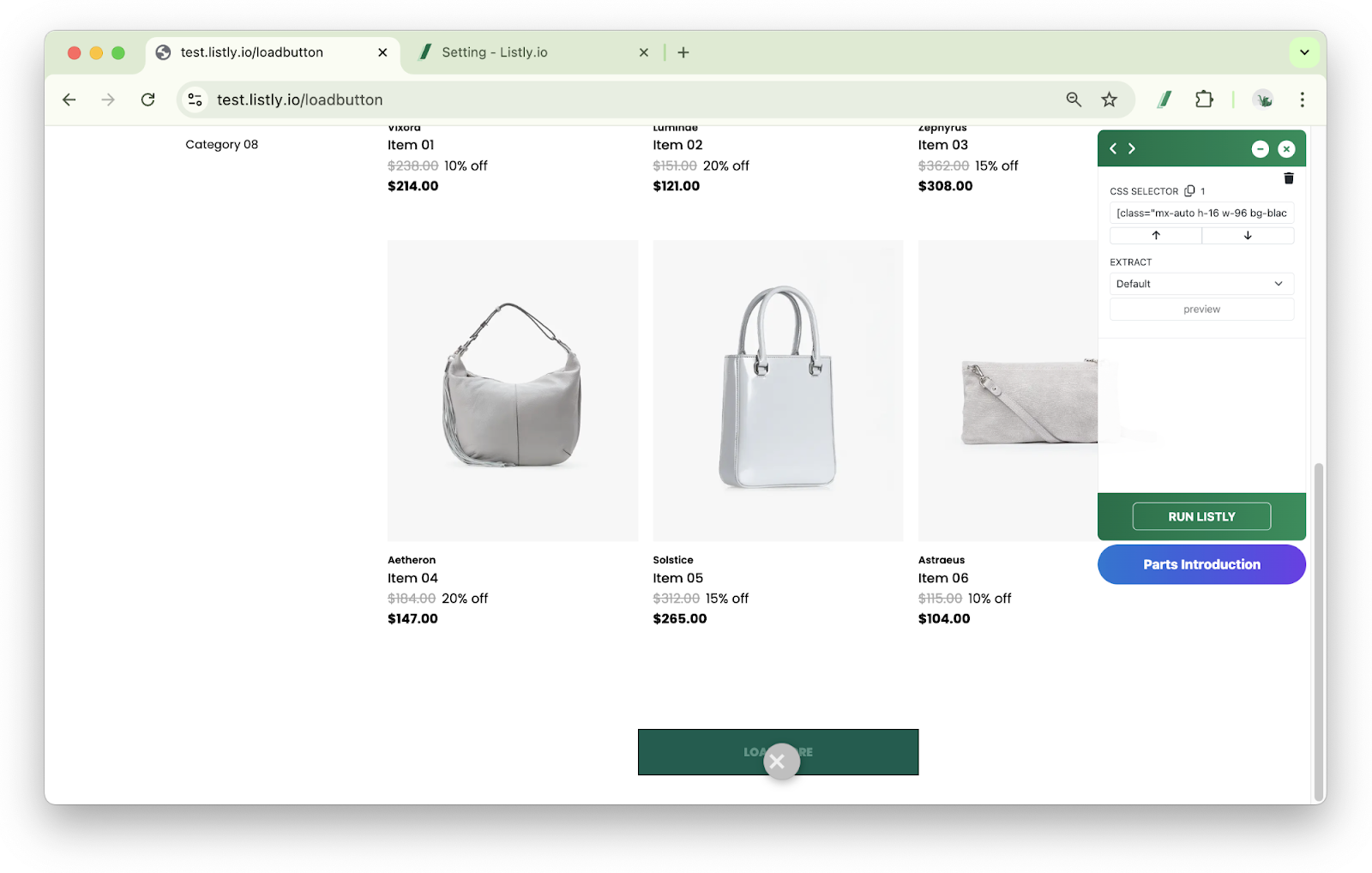The height and width of the screenshot is (873, 1372).
Task: Switch to the Setting - Listly.io tab
Action: pyautogui.click(x=495, y=52)
